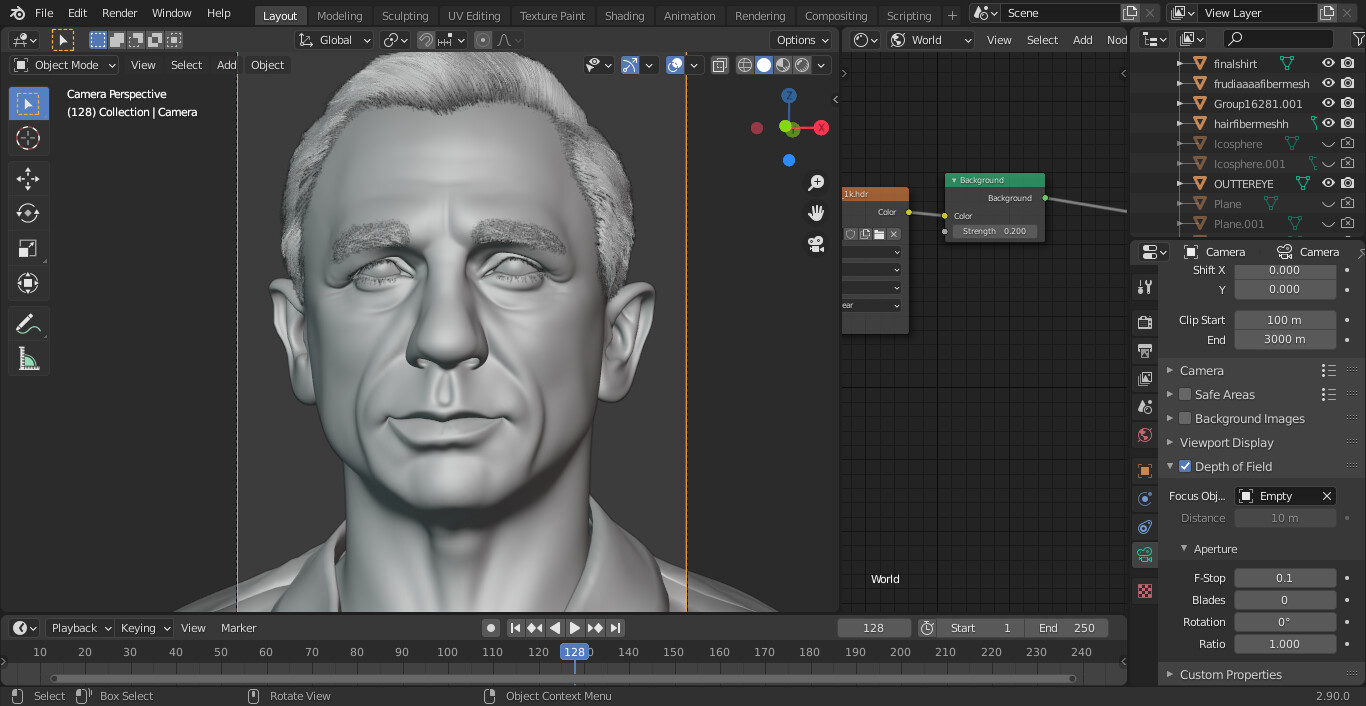Open image file from node folder icon
Image resolution: width=1366 pixels, height=706 pixels.
click(879, 234)
